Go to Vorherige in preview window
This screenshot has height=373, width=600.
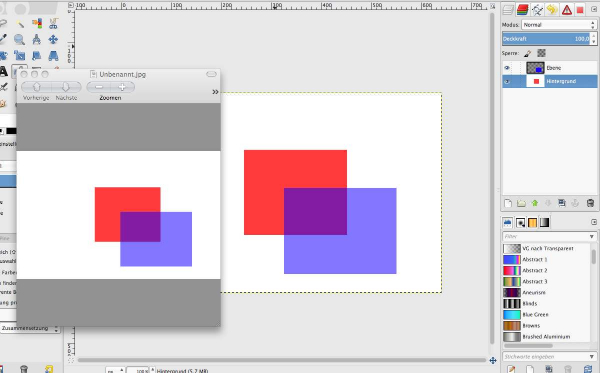tap(36, 87)
